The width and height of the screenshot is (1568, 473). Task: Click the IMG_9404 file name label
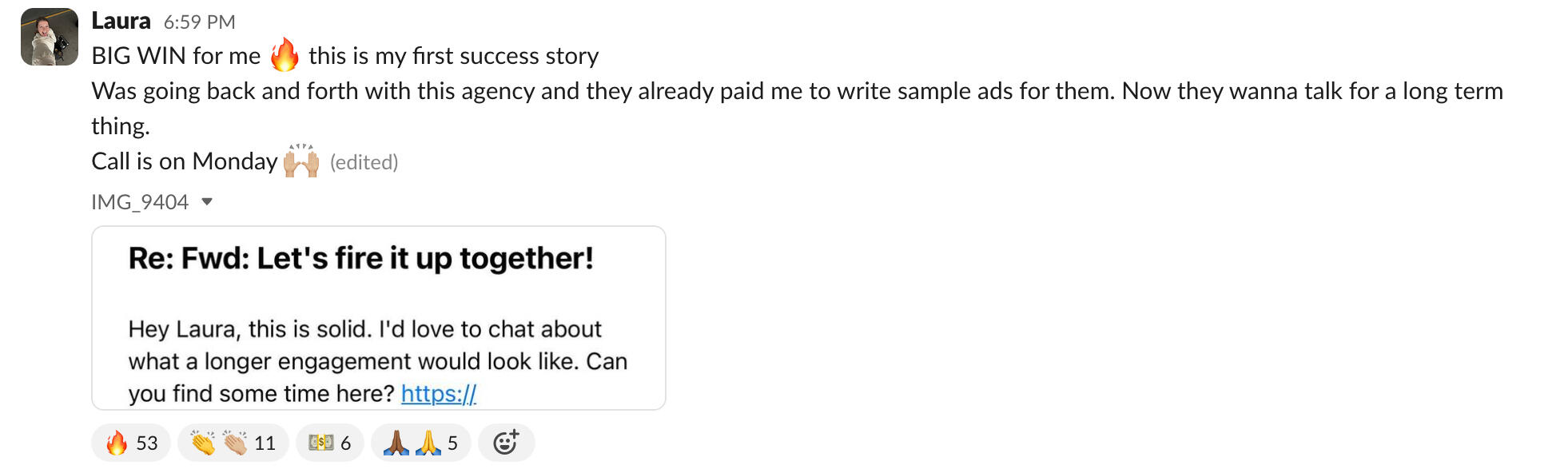tap(140, 201)
